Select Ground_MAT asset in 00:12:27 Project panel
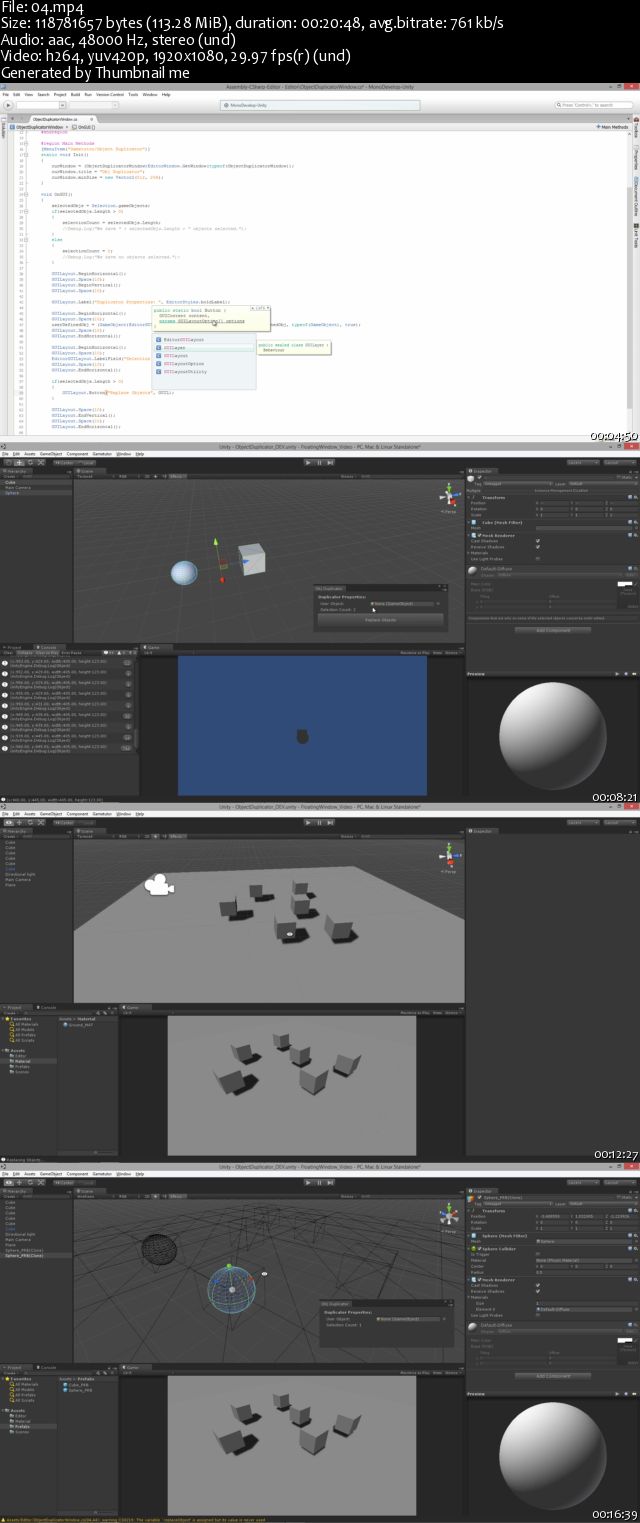 click(78, 1025)
